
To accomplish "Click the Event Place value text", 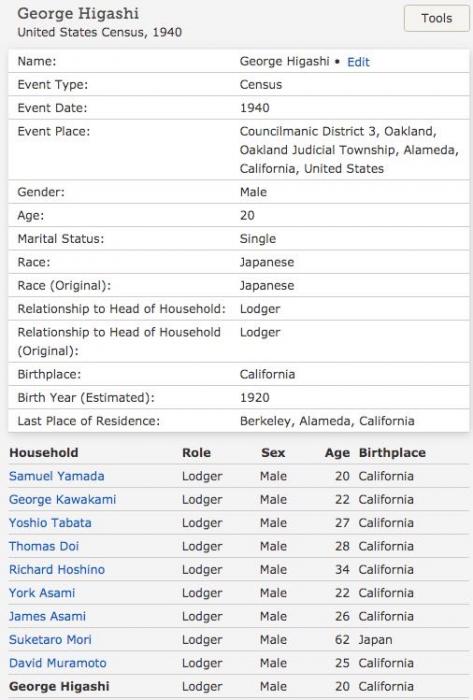I will pos(349,150).
